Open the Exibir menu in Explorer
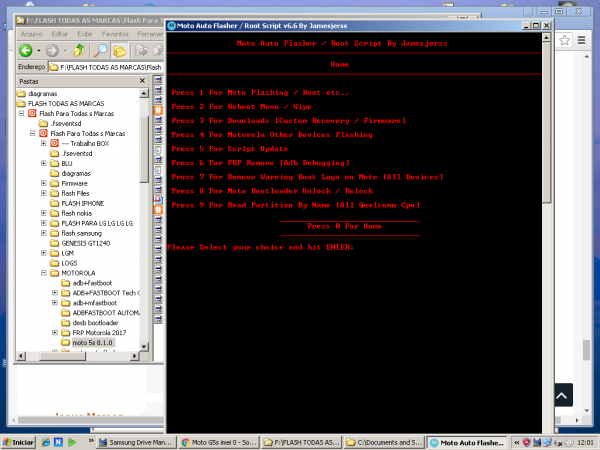This screenshot has height=450, width=600. 85,34
